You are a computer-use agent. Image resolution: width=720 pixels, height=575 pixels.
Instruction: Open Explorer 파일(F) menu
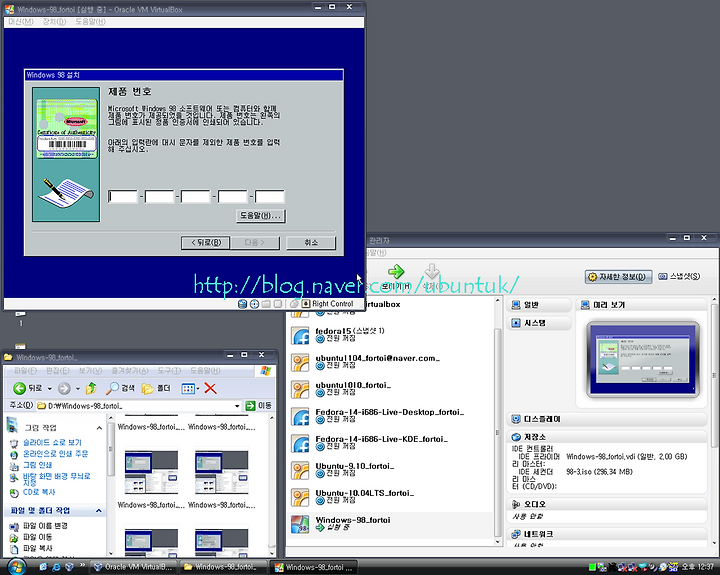point(25,370)
